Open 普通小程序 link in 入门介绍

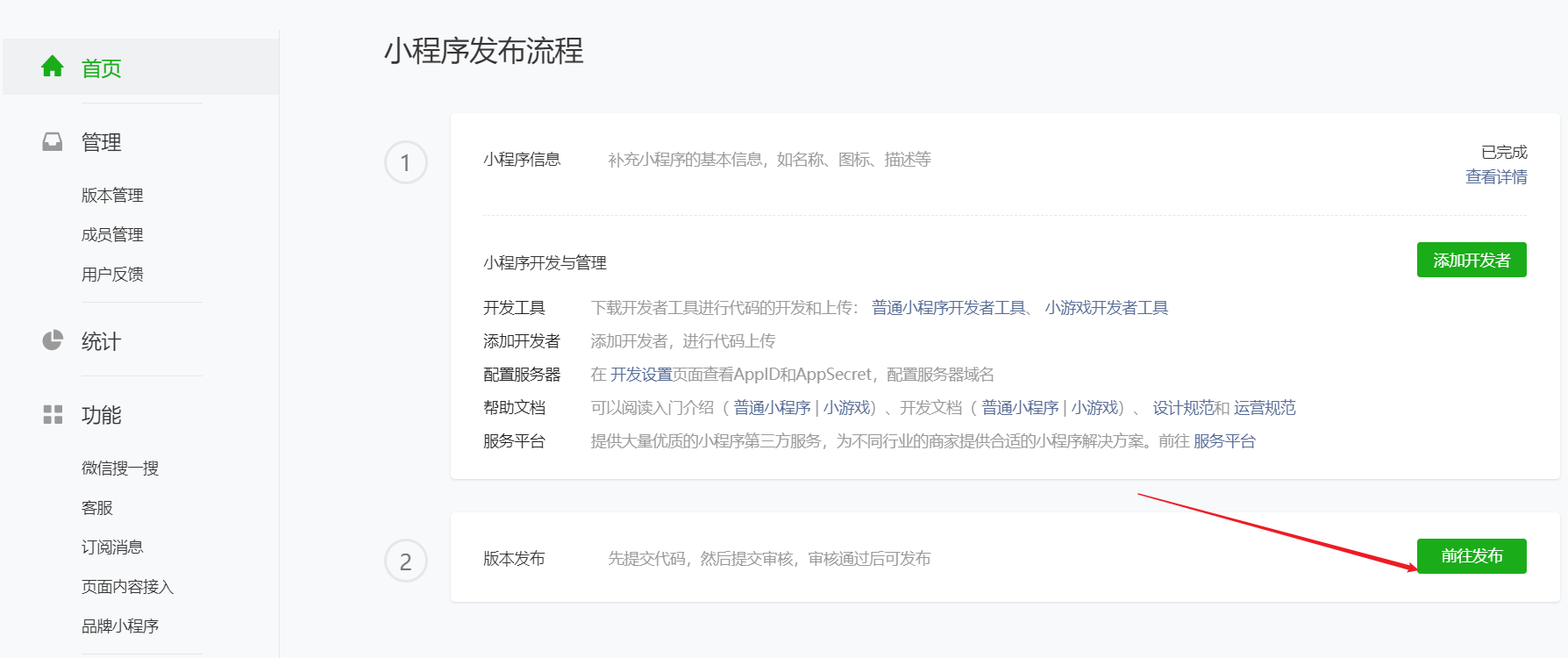tap(772, 407)
